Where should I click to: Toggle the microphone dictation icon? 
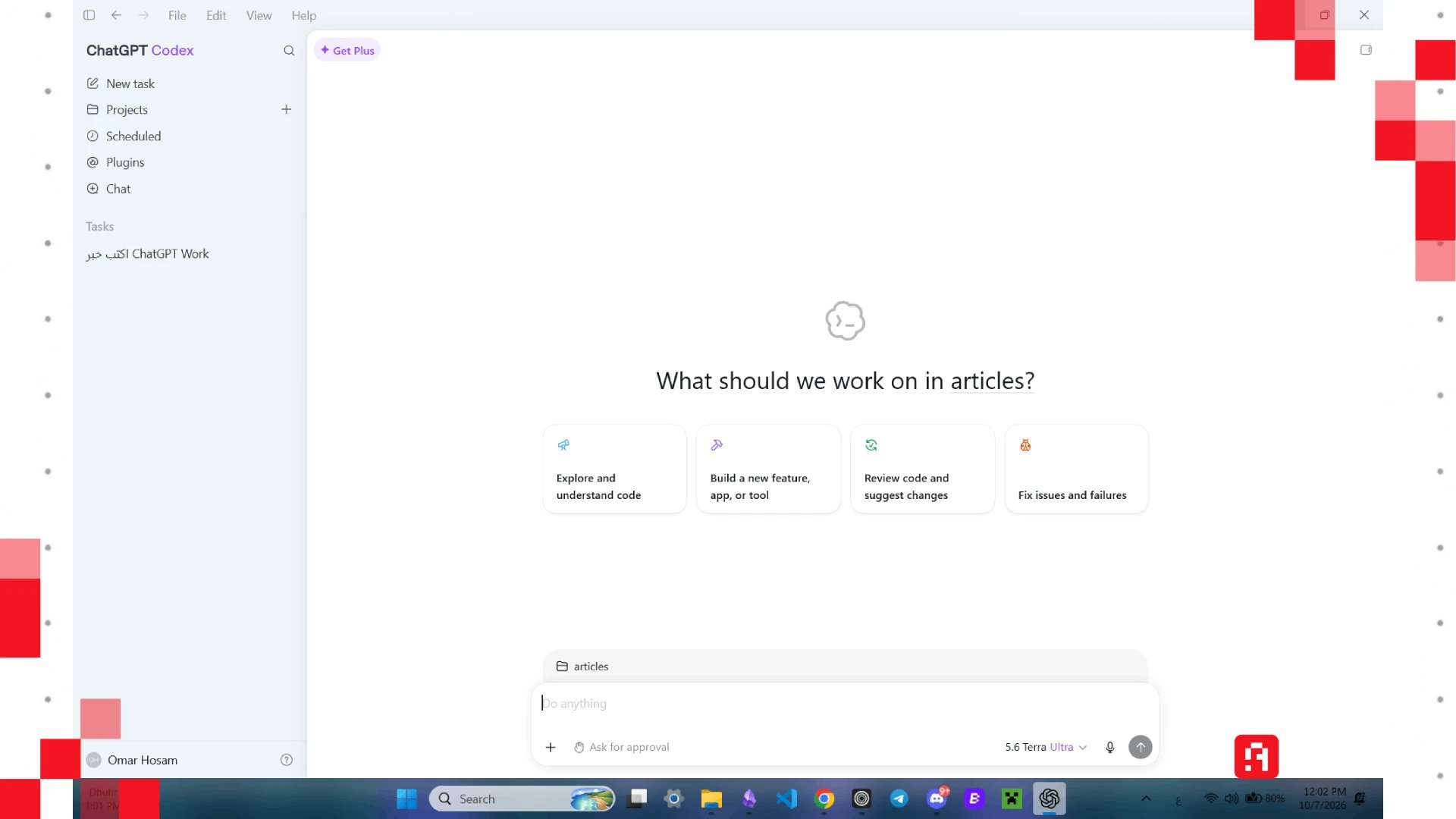1110,747
